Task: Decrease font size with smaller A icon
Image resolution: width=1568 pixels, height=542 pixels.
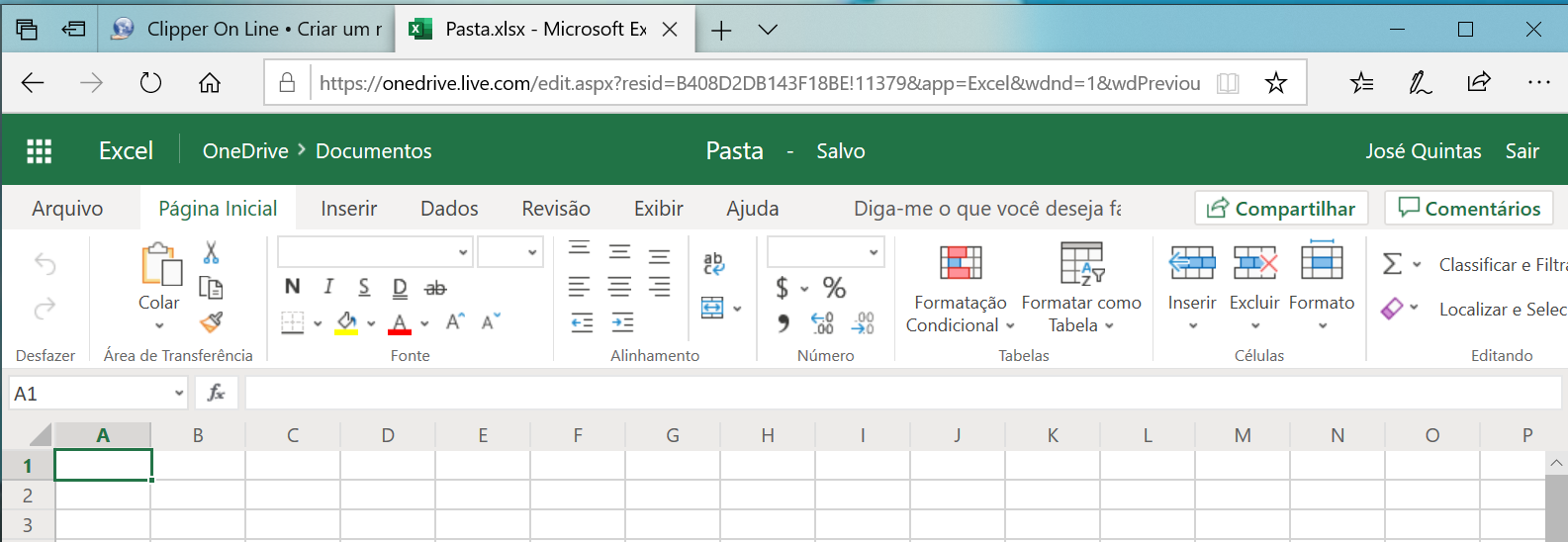Action: [491, 321]
